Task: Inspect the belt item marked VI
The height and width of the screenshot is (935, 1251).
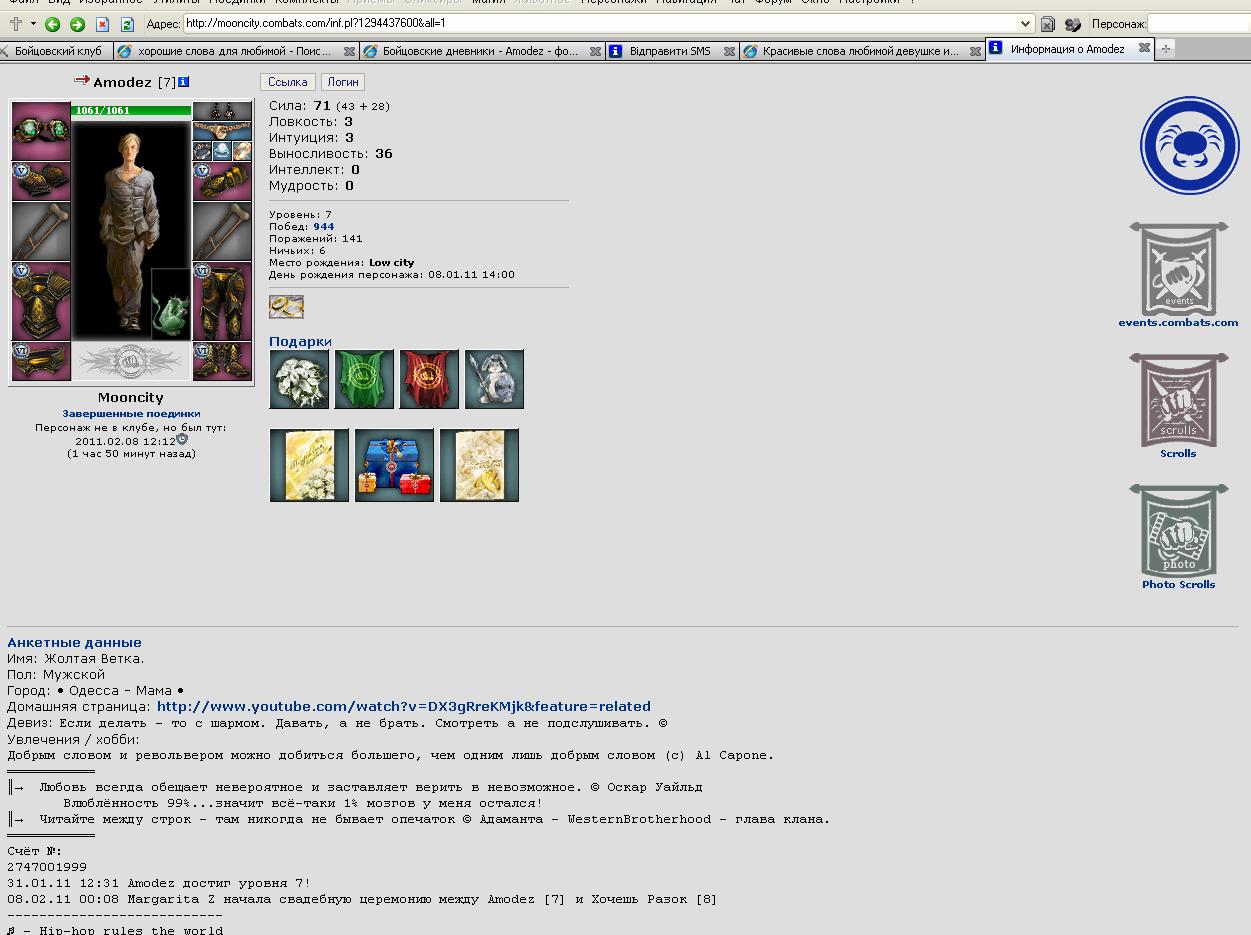Action: coord(41,361)
